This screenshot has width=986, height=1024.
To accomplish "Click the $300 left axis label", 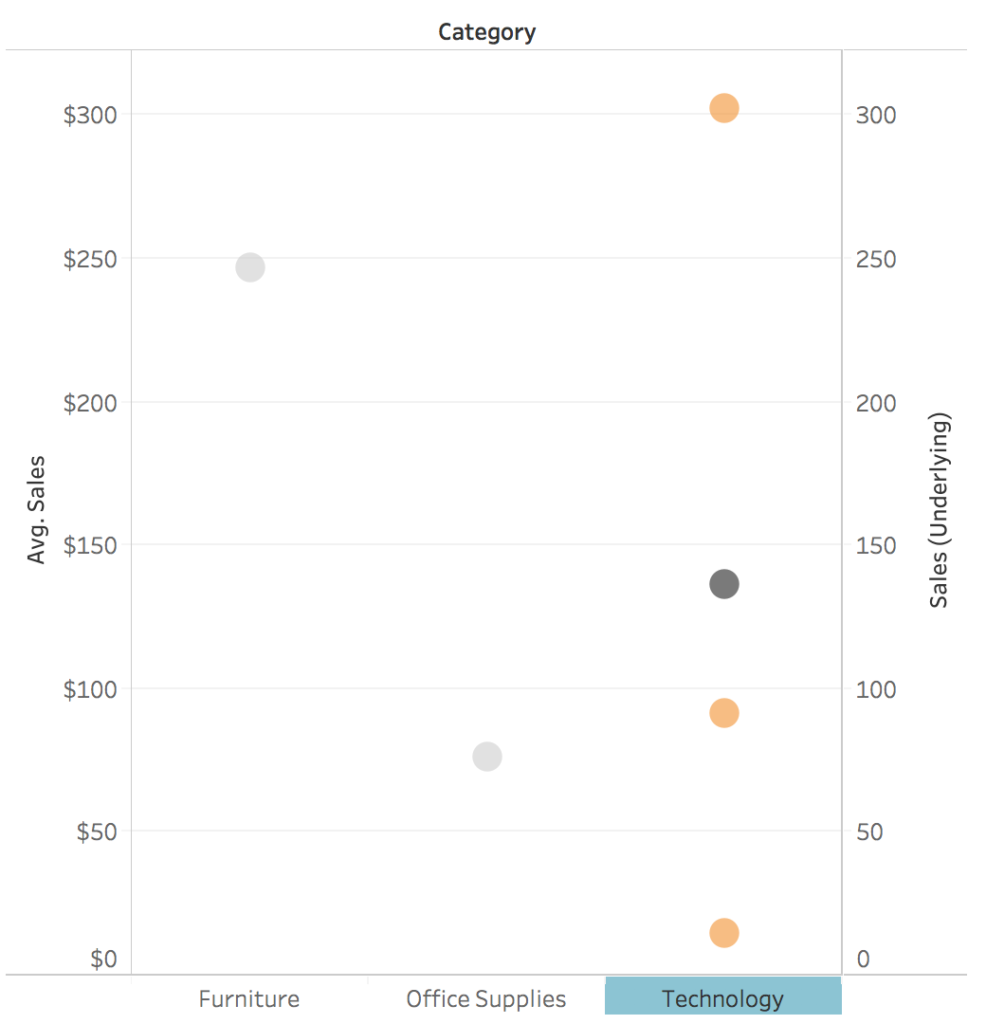I will click(90, 115).
